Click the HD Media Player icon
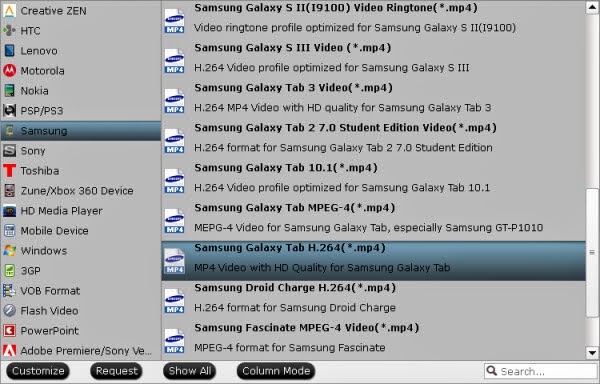 9,211
